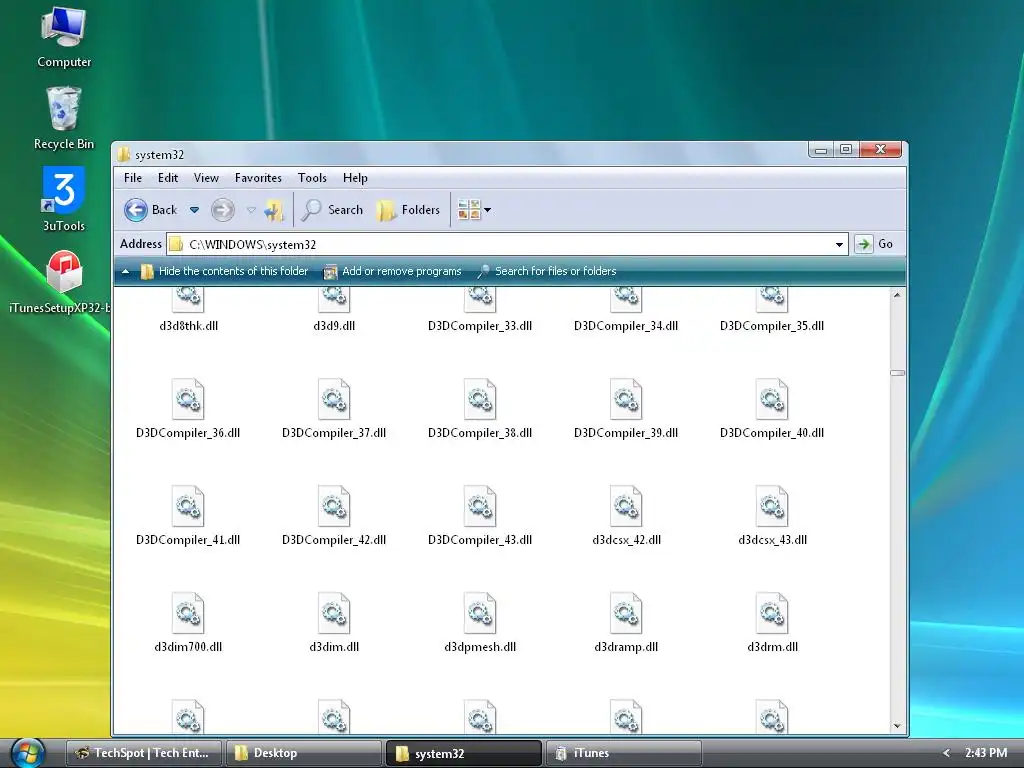Open the Views button menu

point(474,210)
